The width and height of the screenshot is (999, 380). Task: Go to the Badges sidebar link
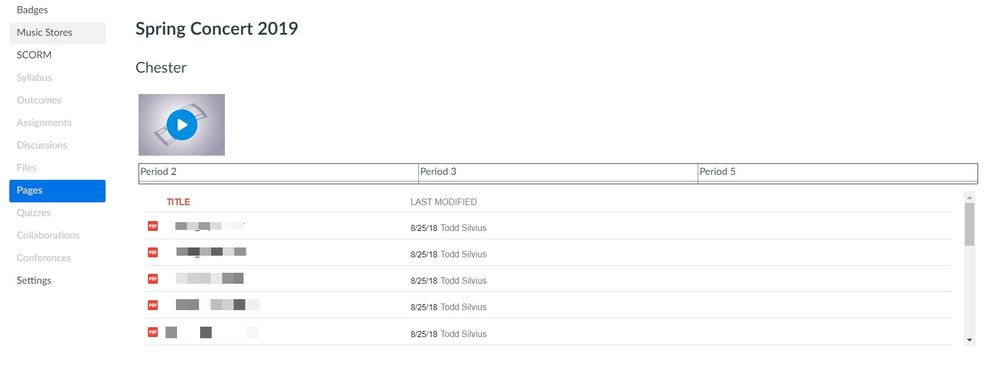(x=32, y=10)
